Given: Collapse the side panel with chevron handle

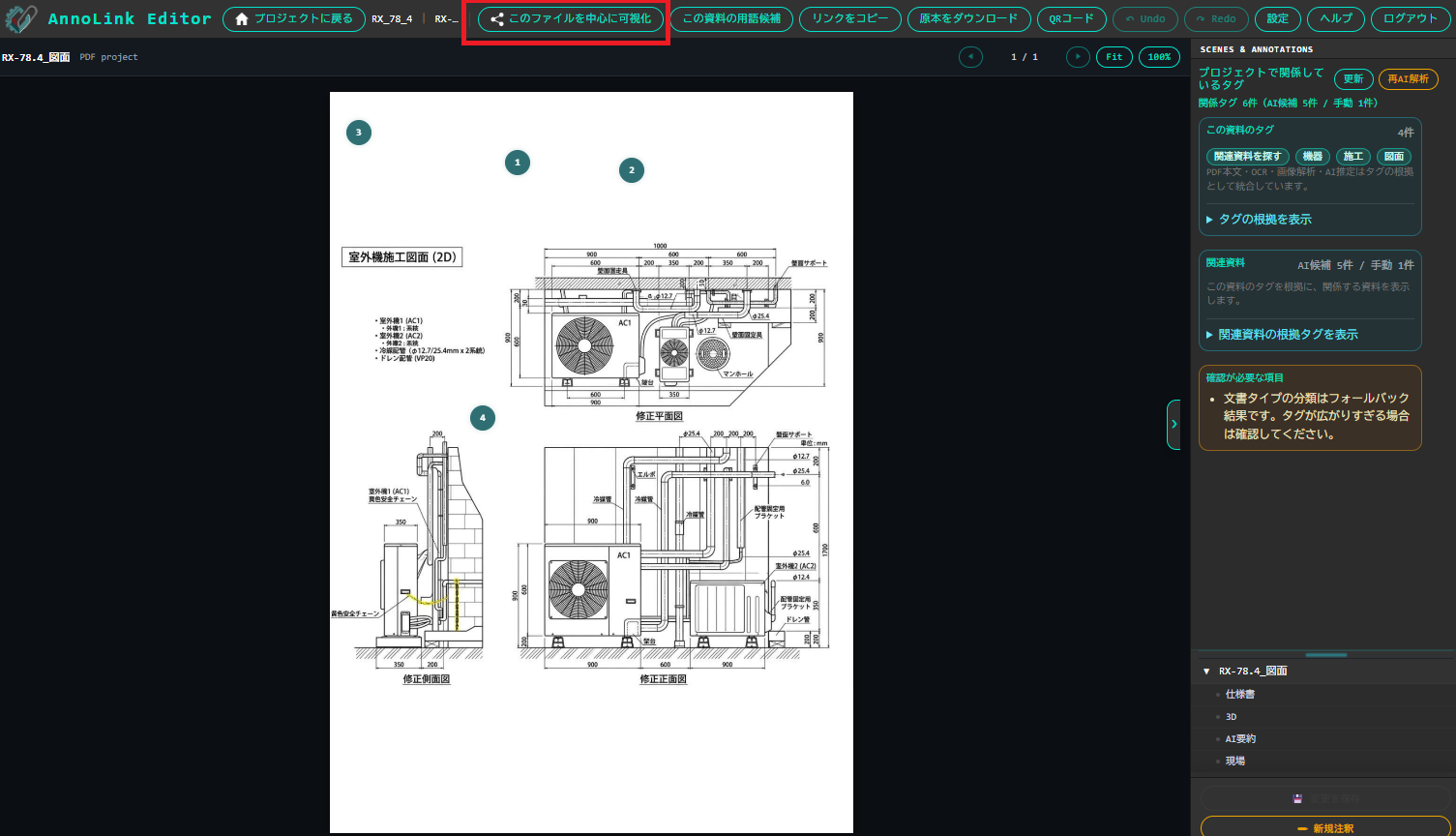Looking at the screenshot, I should click(x=1174, y=424).
